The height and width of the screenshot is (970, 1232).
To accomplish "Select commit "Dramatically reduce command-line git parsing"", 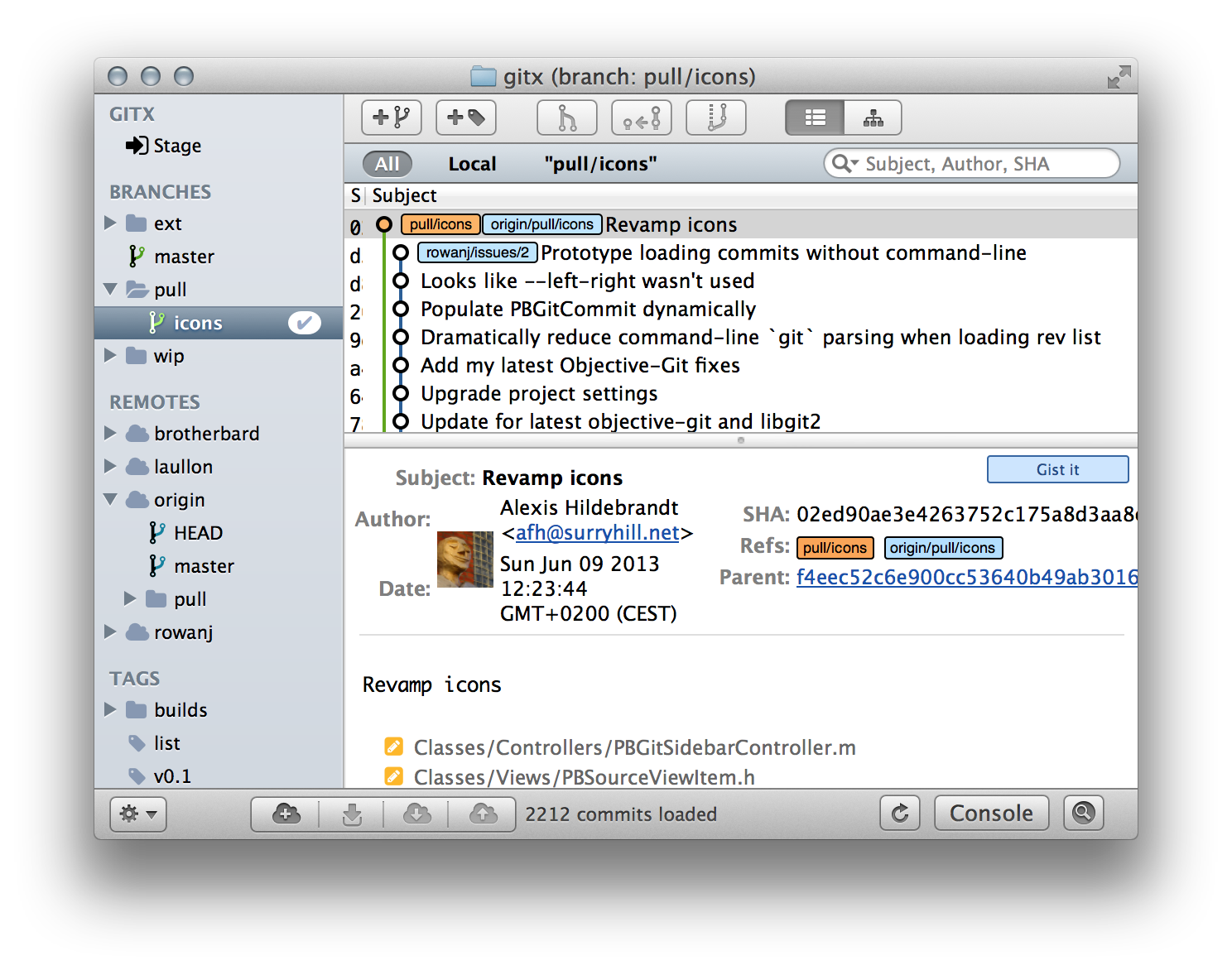I will point(740,338).
